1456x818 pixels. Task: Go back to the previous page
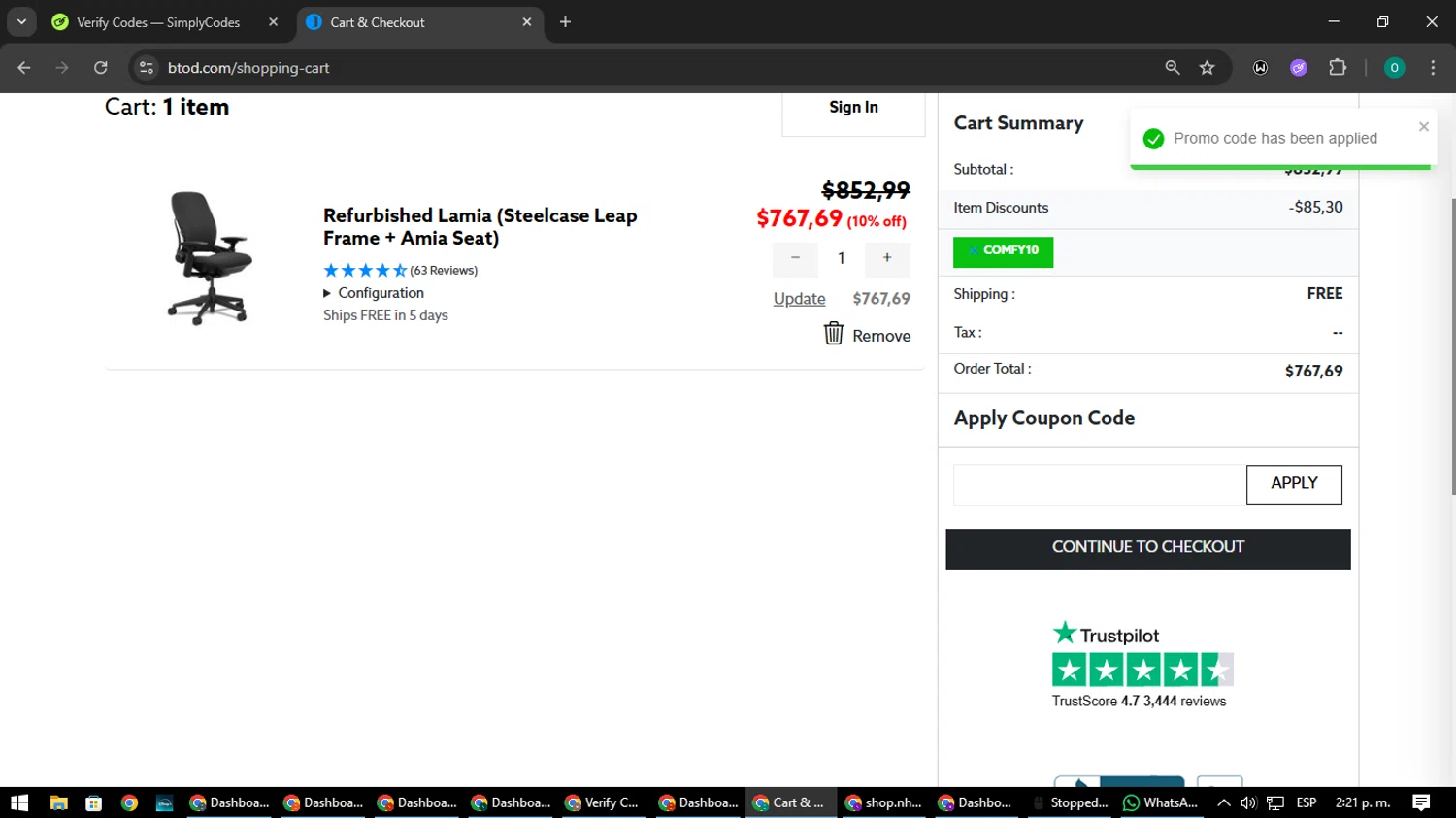coord(24,68)
